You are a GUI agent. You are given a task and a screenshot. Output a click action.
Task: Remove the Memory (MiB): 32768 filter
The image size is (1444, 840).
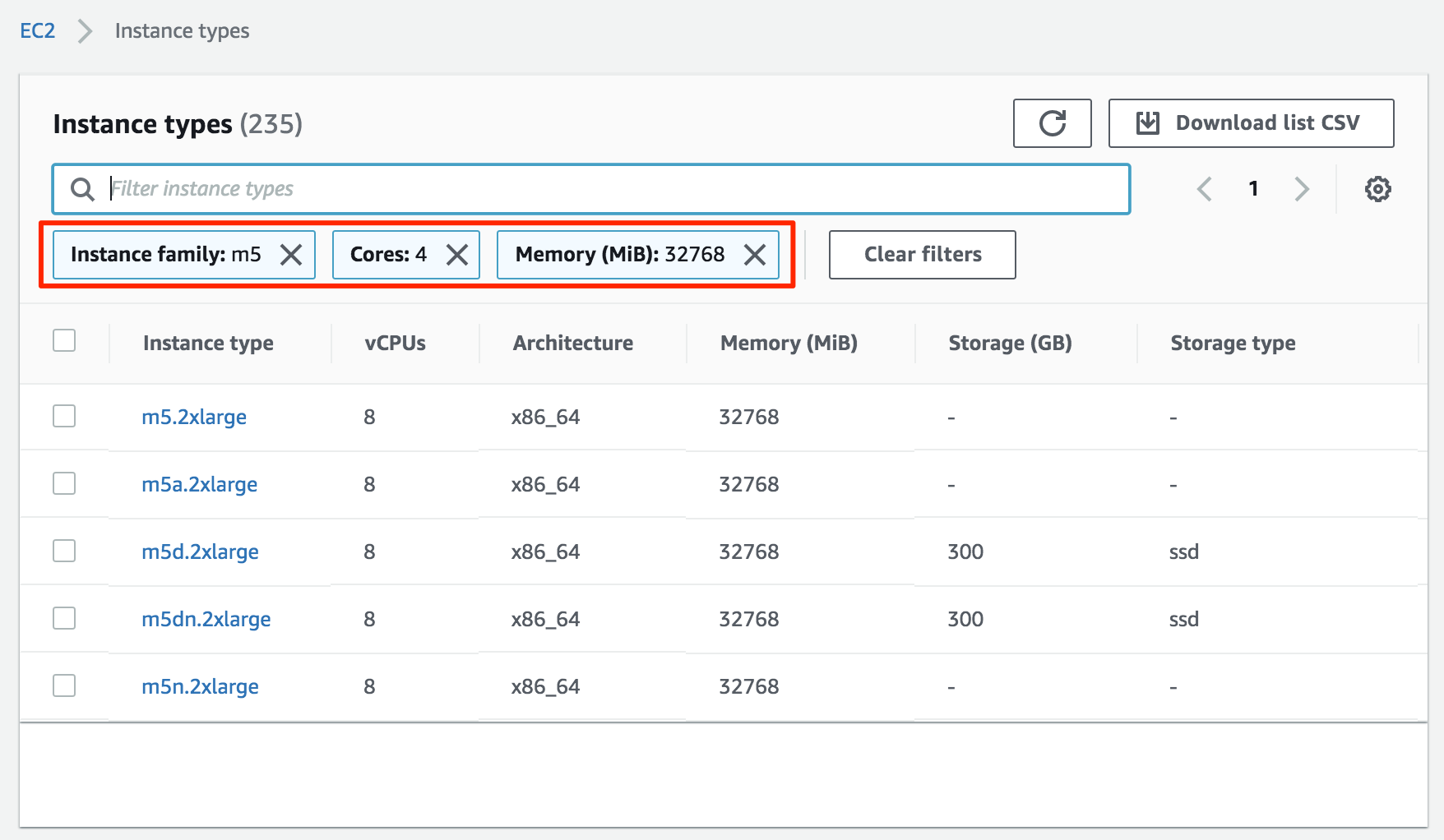pyautogui.click(x=755, y=255)
